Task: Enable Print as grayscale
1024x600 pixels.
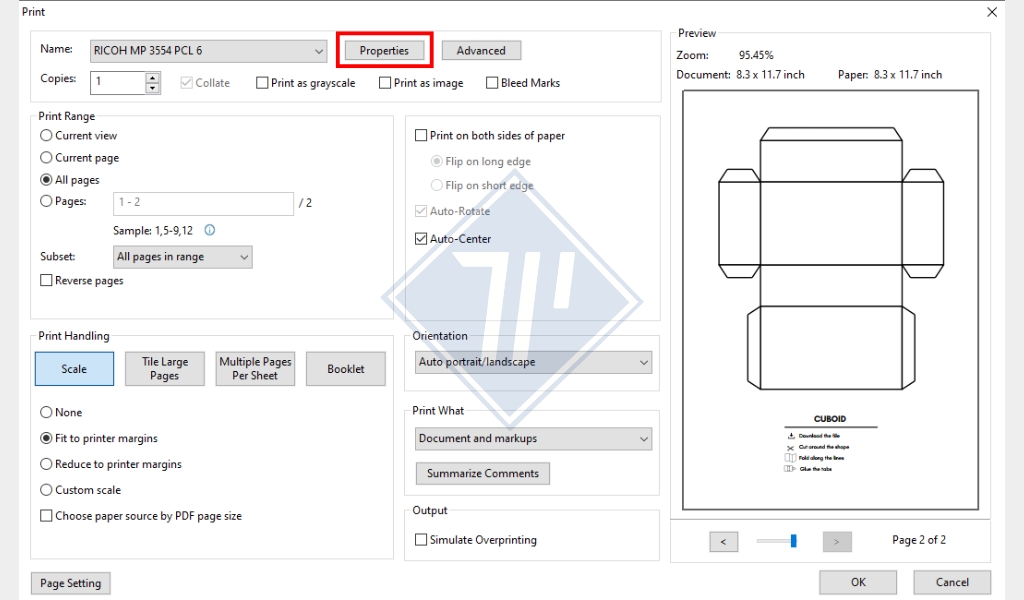Action: 263,83
